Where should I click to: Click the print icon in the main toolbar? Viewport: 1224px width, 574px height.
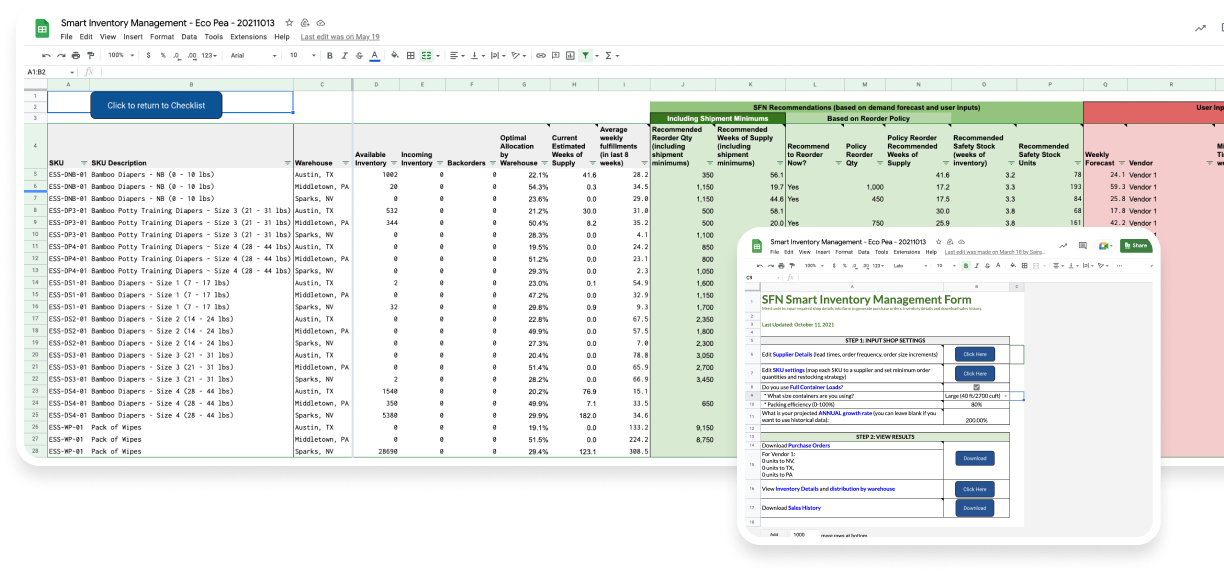tap(77, 56)
